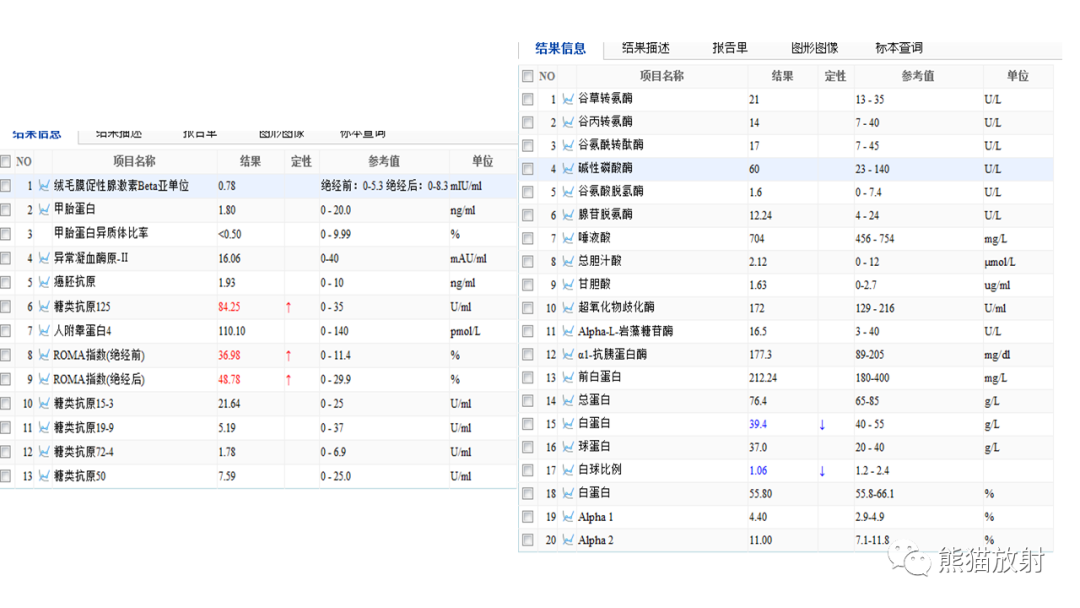
Task: Click trend icon beside 癌胚抗原
Action: click(x=44, y=282)
